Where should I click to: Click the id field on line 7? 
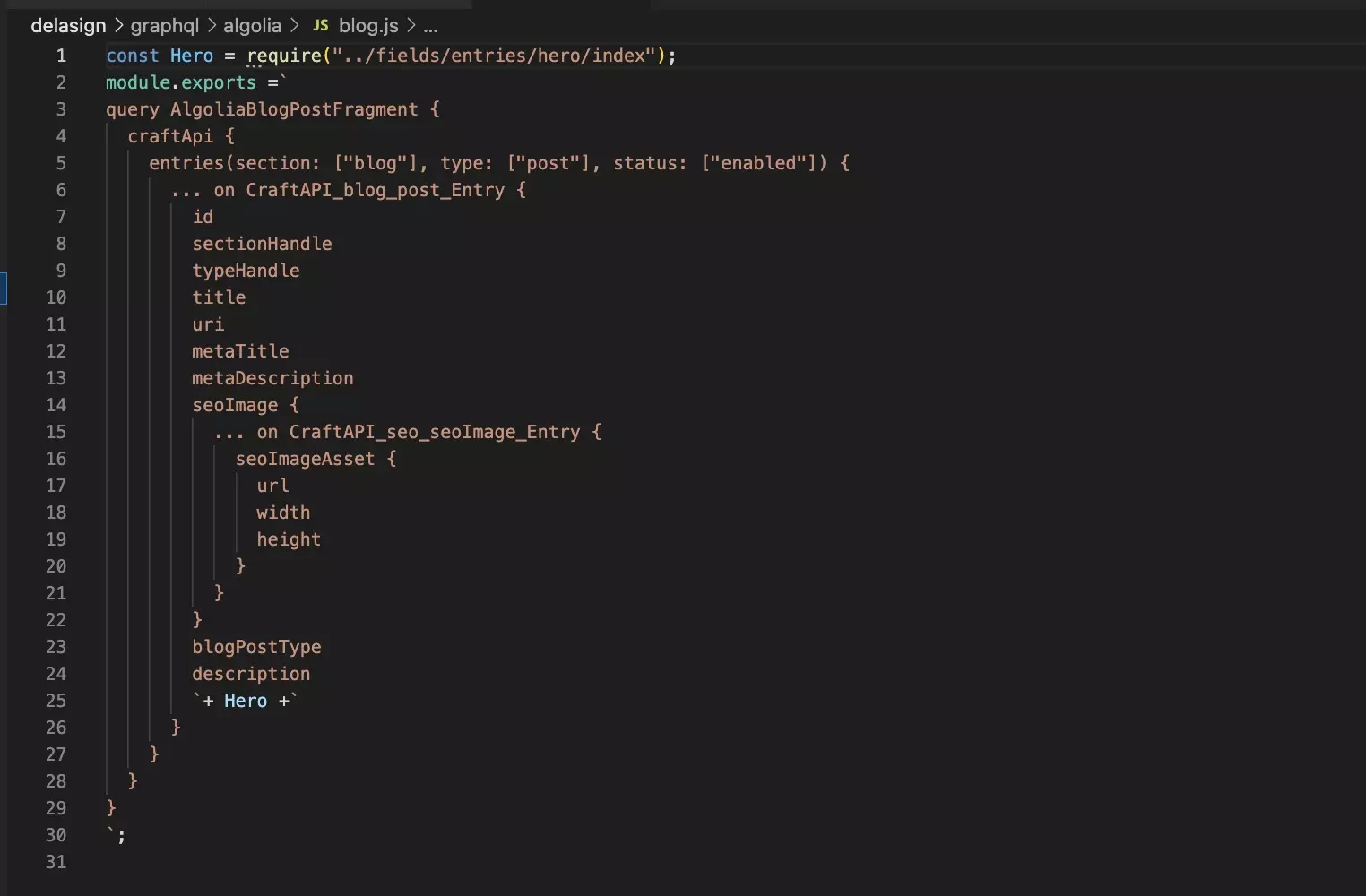pyautogui.click(x=203, y=217)
